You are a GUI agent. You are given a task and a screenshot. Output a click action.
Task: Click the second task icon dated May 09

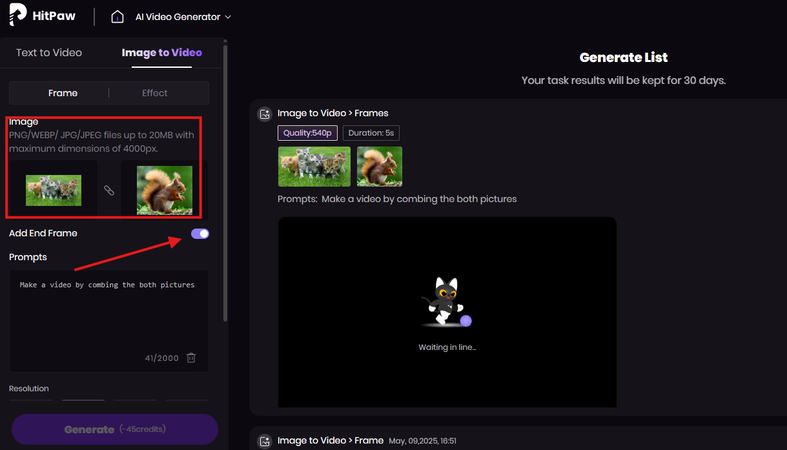click(265, 441)
